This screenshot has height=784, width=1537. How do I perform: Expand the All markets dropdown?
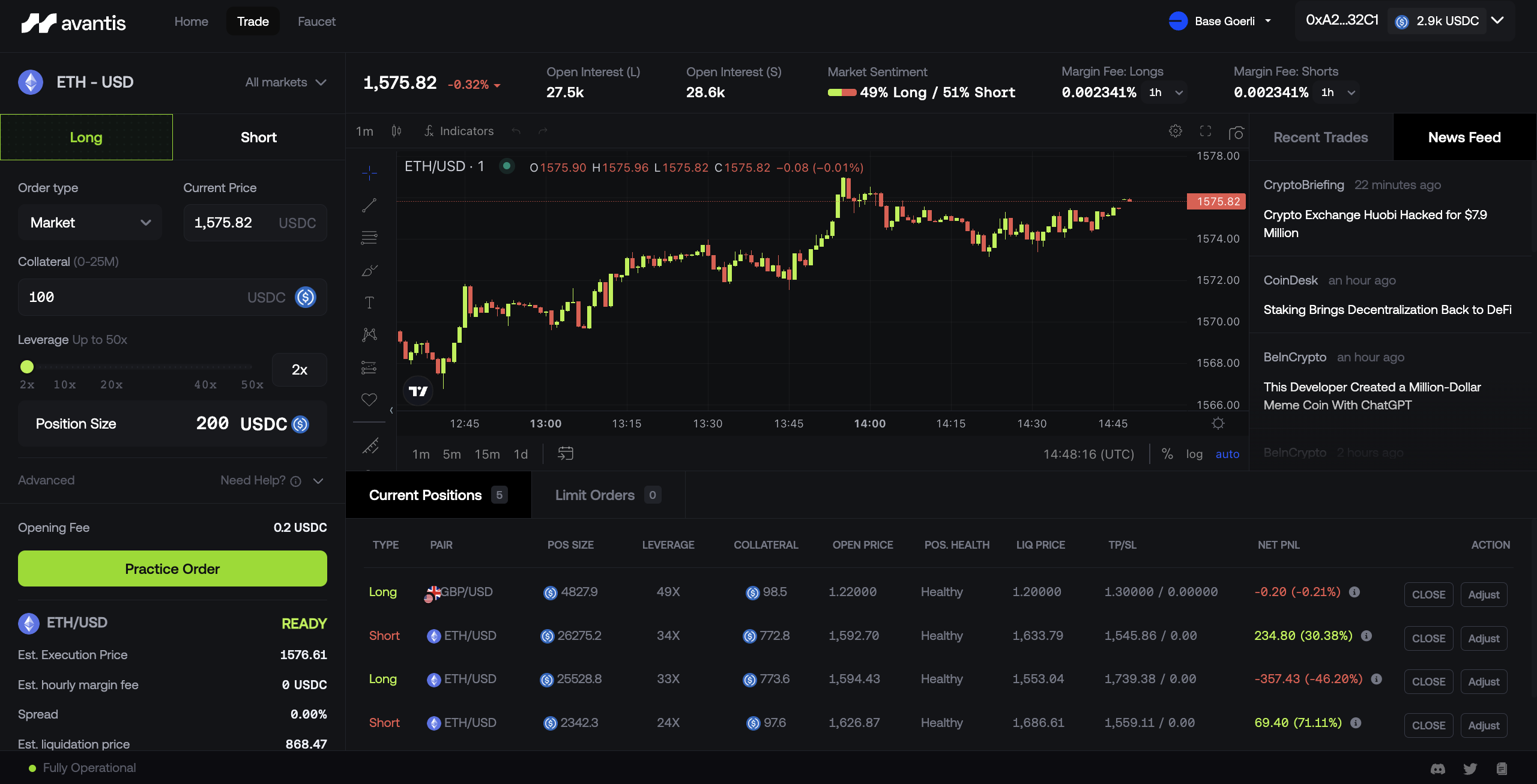click(x=286, y=82)
